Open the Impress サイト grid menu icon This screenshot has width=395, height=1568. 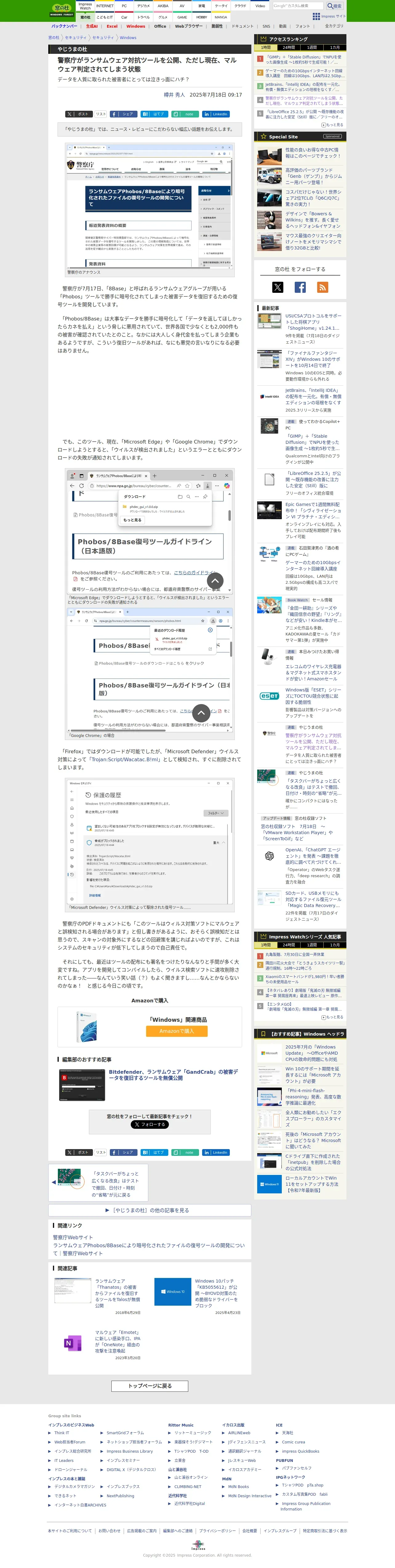(x=316, y=16)
